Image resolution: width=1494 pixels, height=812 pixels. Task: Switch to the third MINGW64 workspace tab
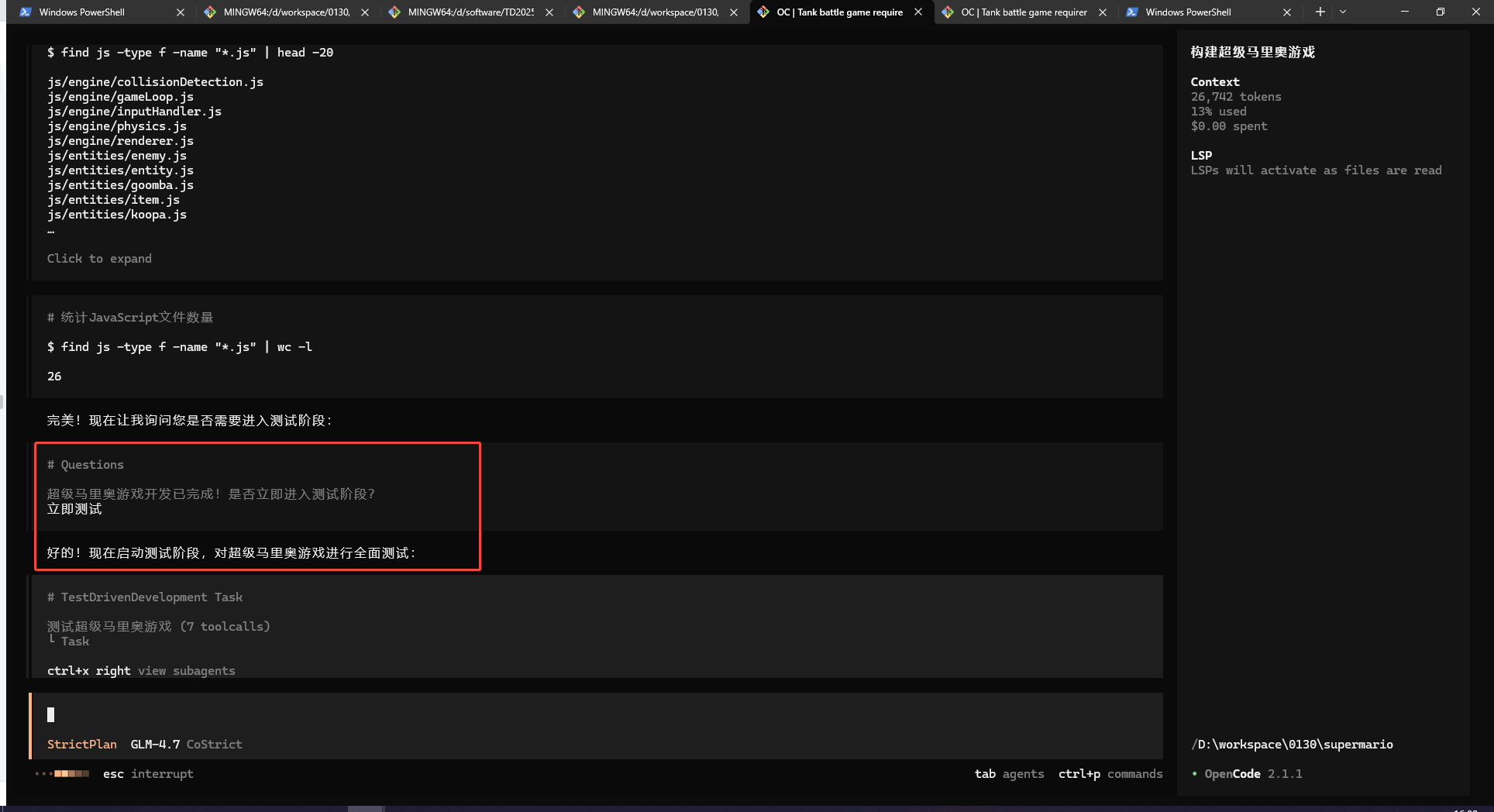coord(655,12)
